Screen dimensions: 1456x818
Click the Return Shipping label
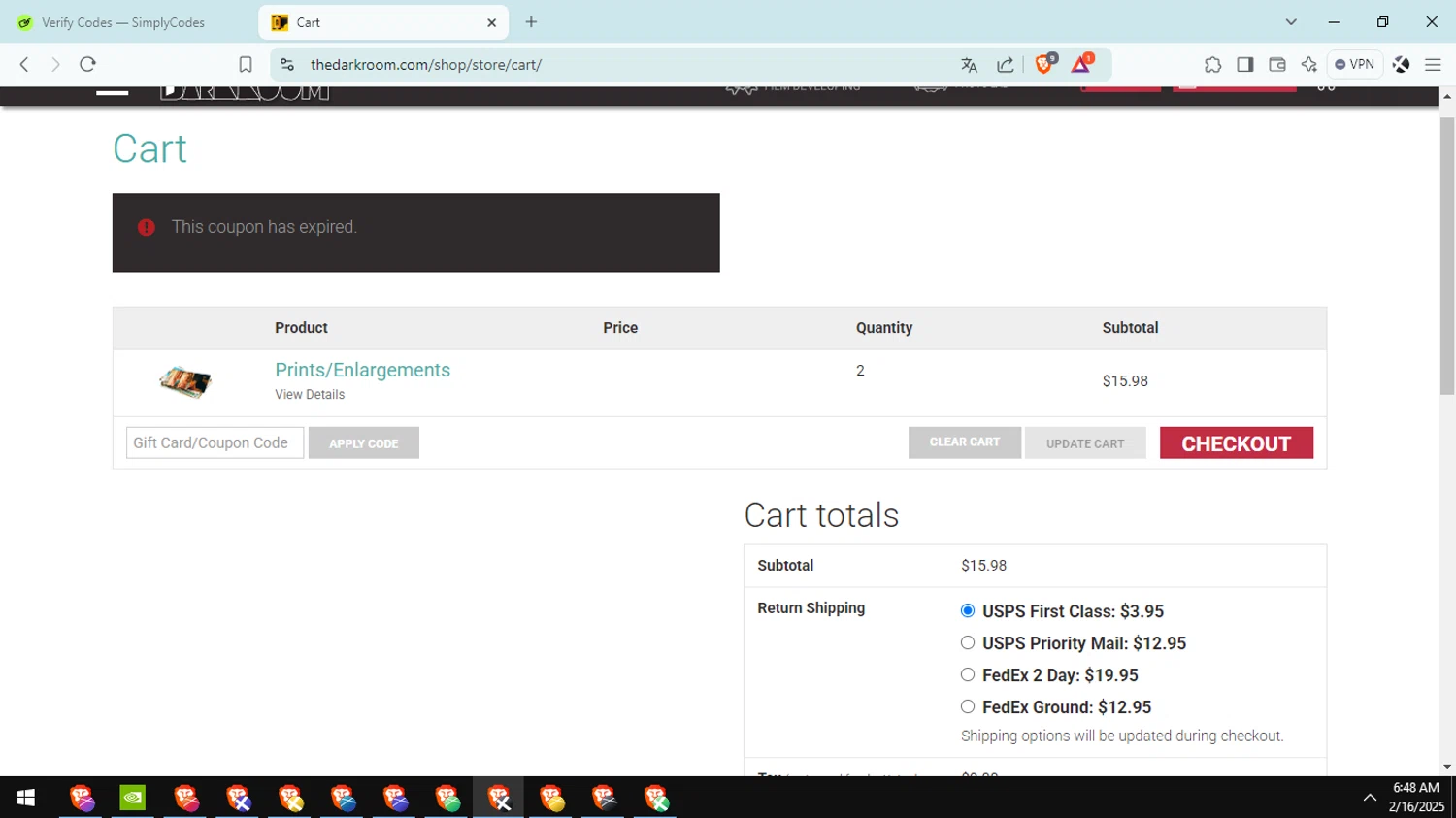coord(811,608)
